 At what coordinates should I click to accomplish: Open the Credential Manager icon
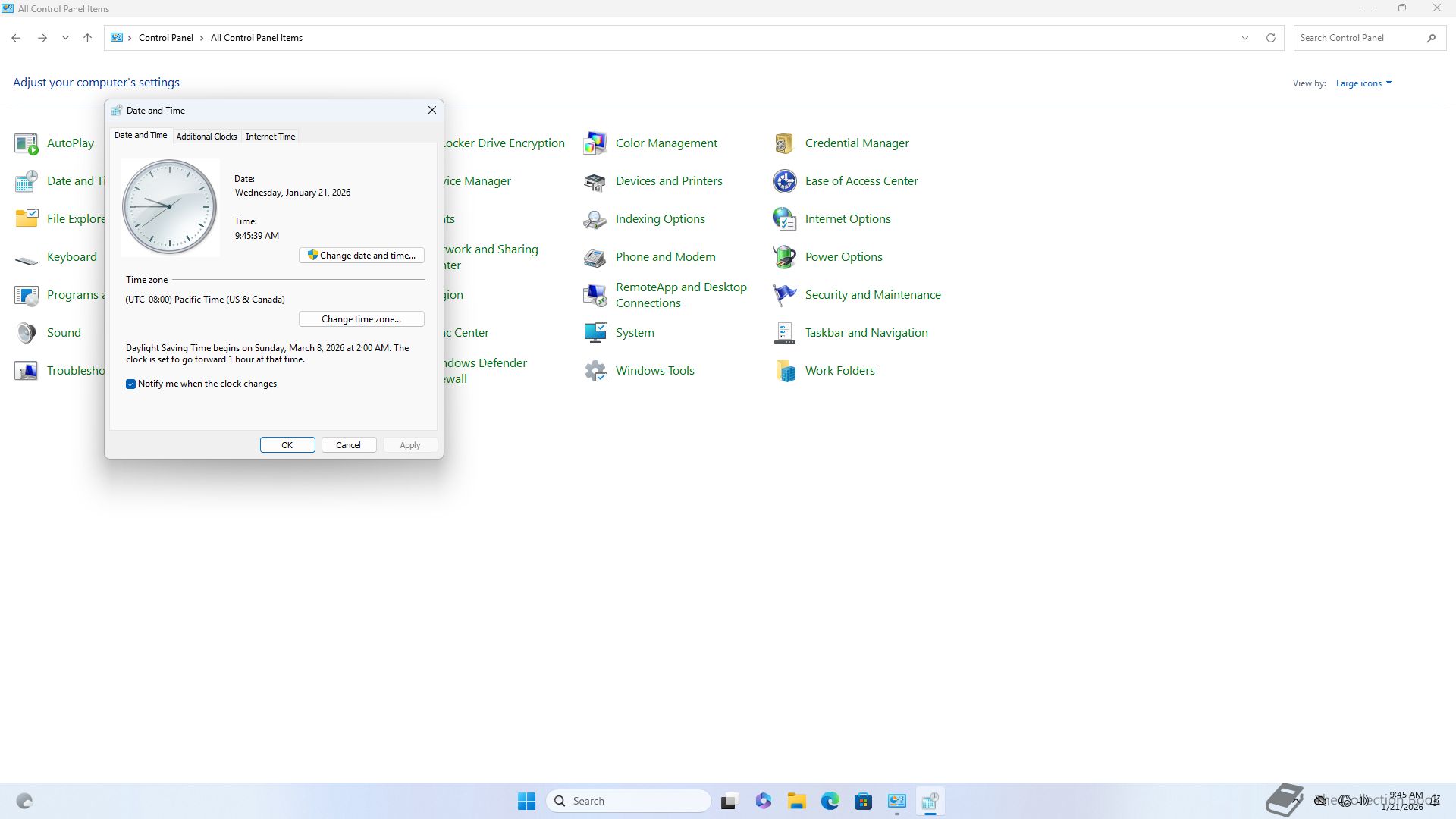click(x=785, y=143)
